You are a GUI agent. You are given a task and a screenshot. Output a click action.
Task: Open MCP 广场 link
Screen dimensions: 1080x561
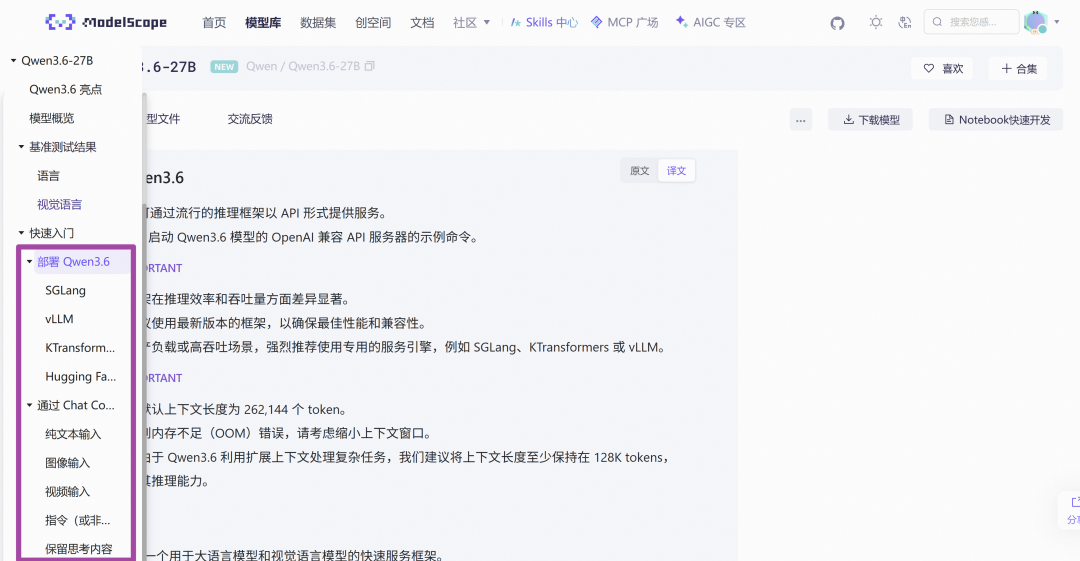[625, 22]
